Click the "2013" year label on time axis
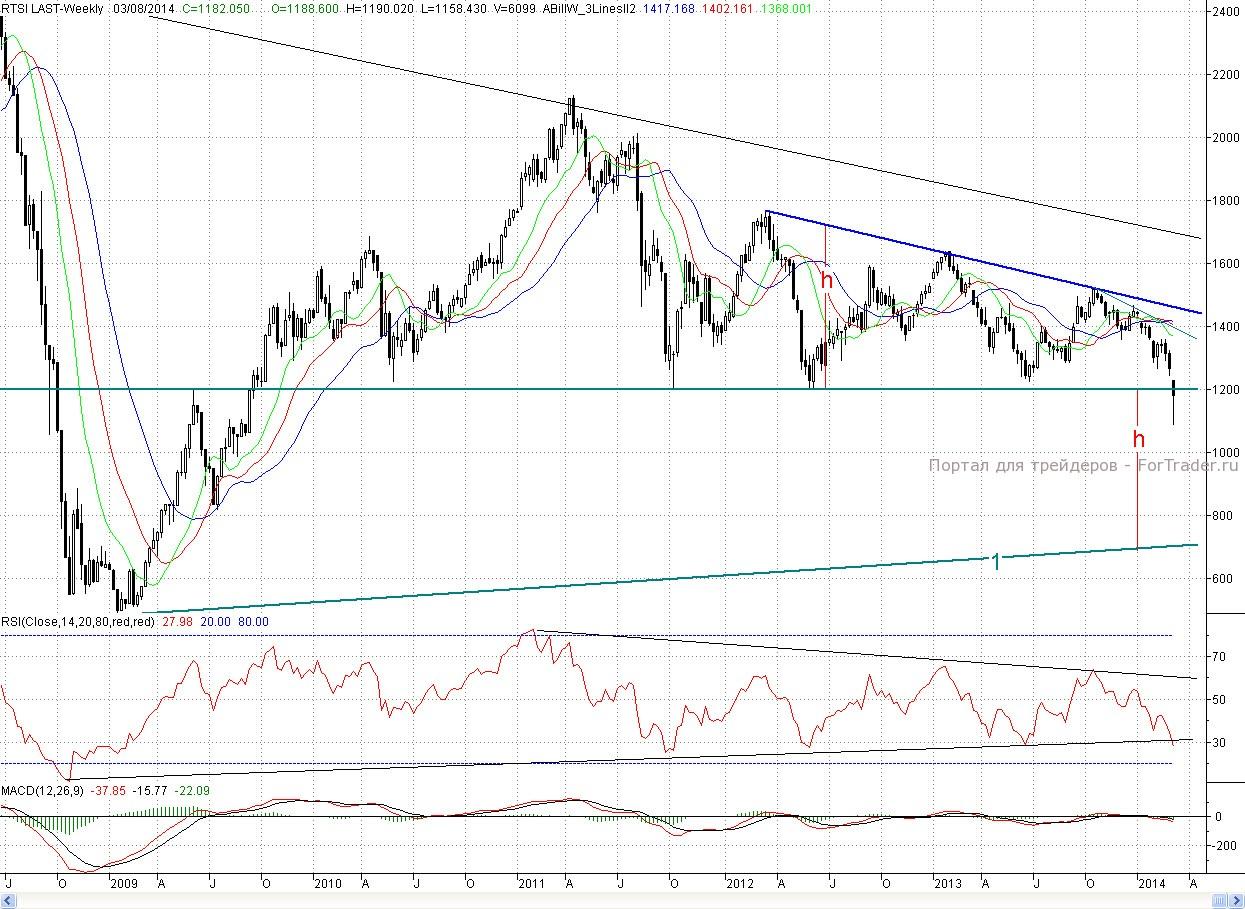Screen dimensions: 1245x909 pyautogui.click(x=946, y=884)
